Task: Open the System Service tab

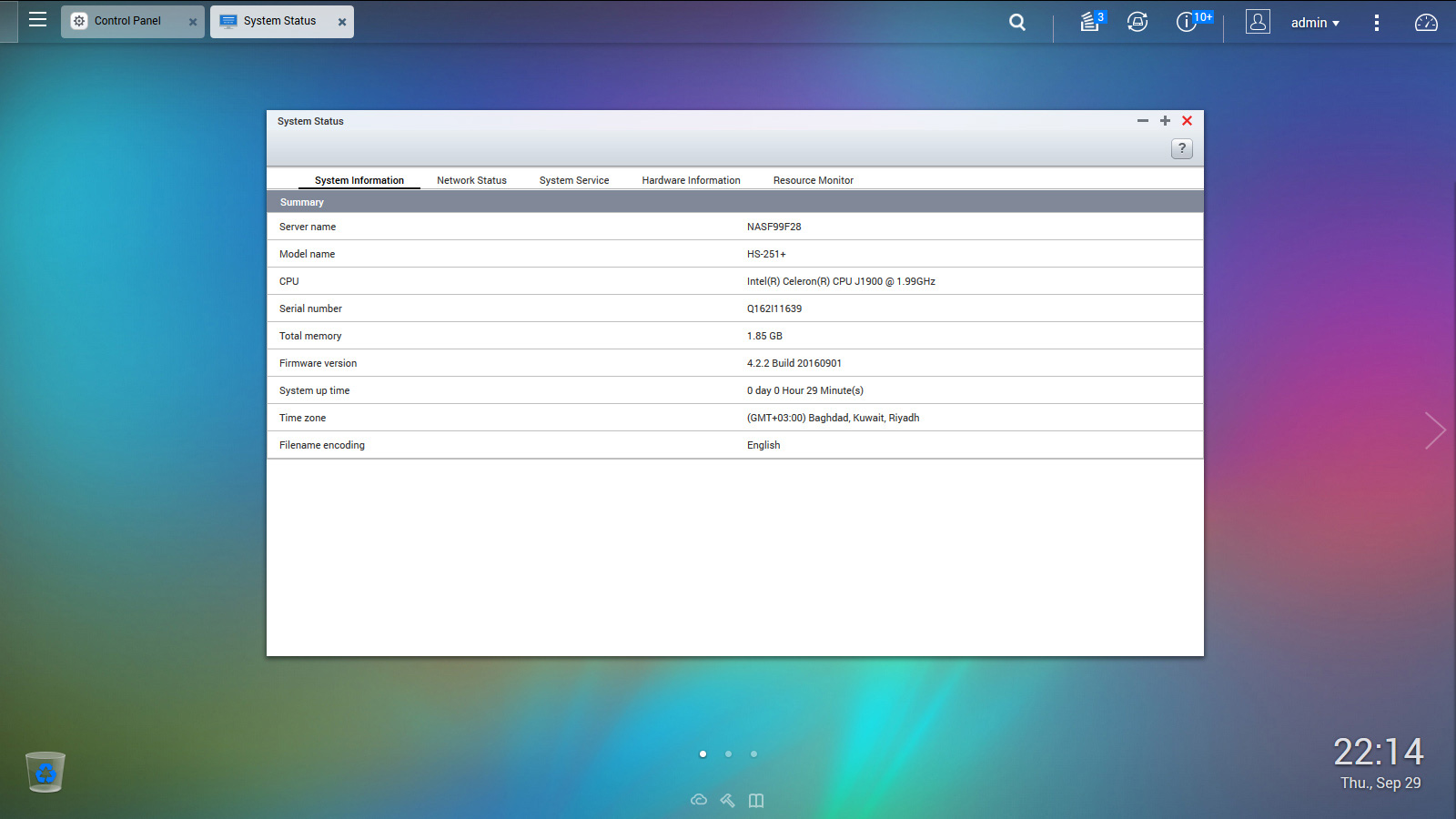Action: coord(574,180)
